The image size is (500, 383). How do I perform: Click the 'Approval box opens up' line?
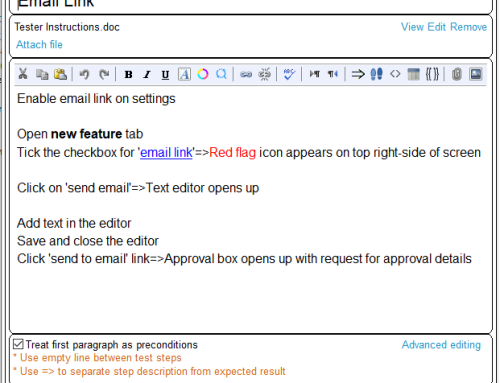pyautogui.click(x=244, y=259)
